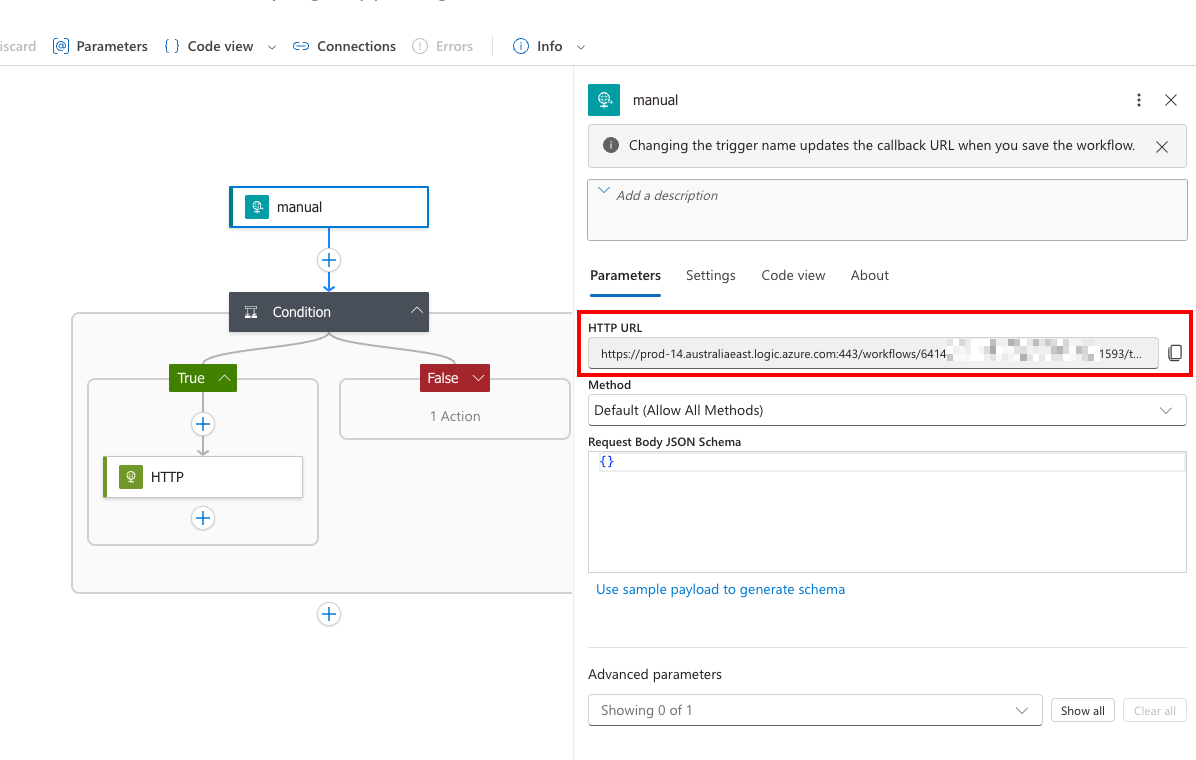The image size is (1196, 760).
Task: Click the Parameters icon in the top toolbar
Action: click(60, 46)
